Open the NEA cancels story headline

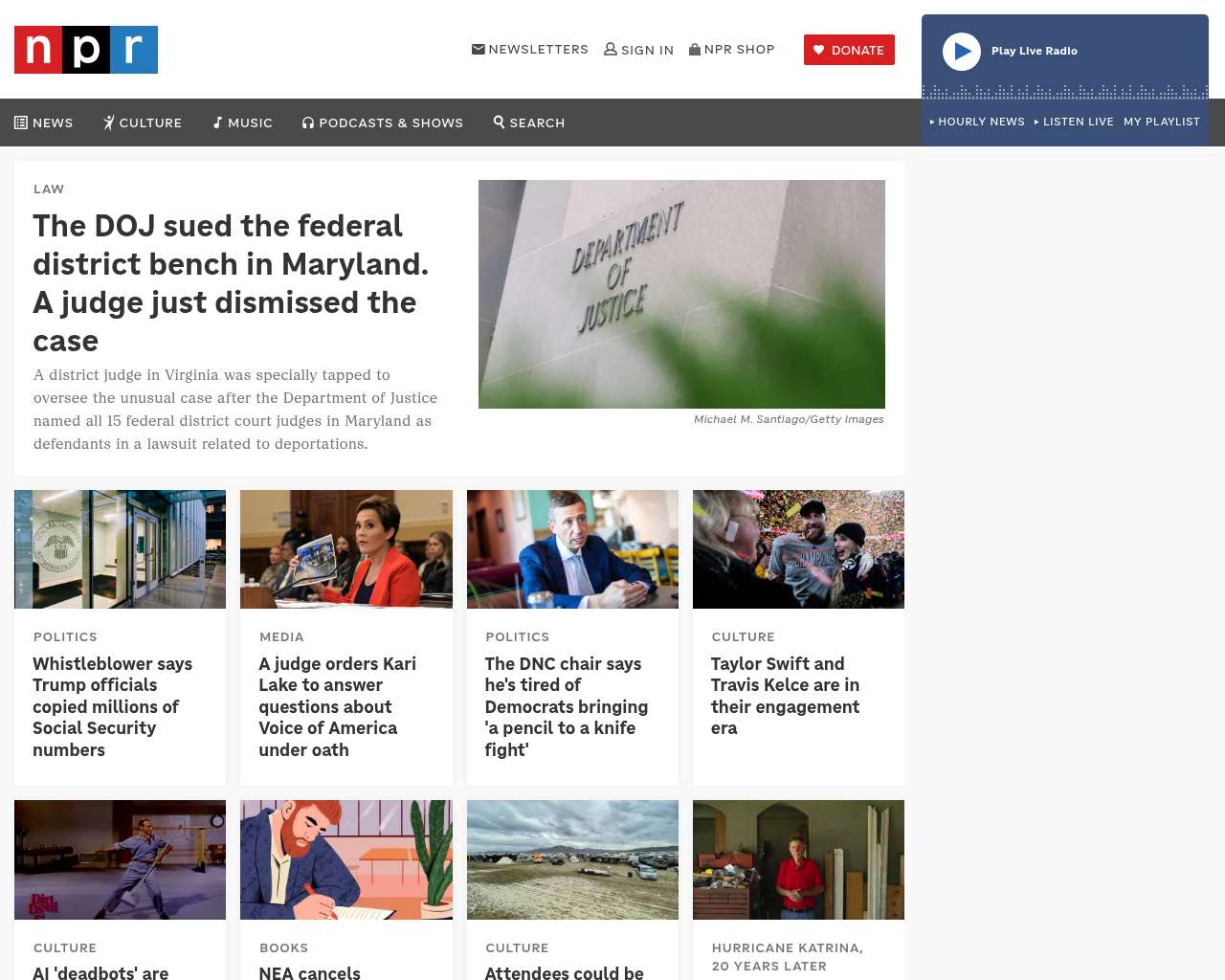pos(310,972)
